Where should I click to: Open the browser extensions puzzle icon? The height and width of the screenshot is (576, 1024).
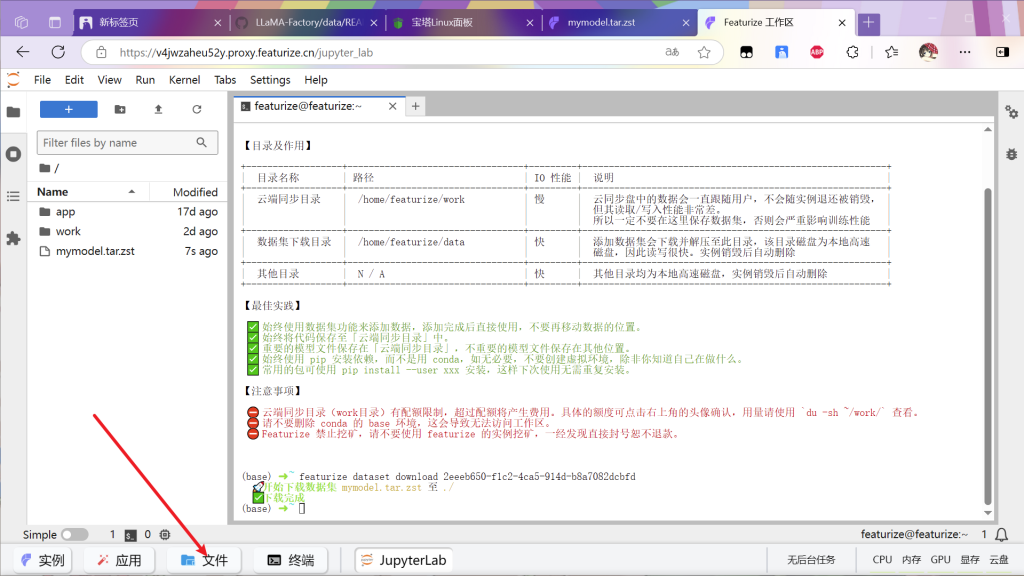852,52
